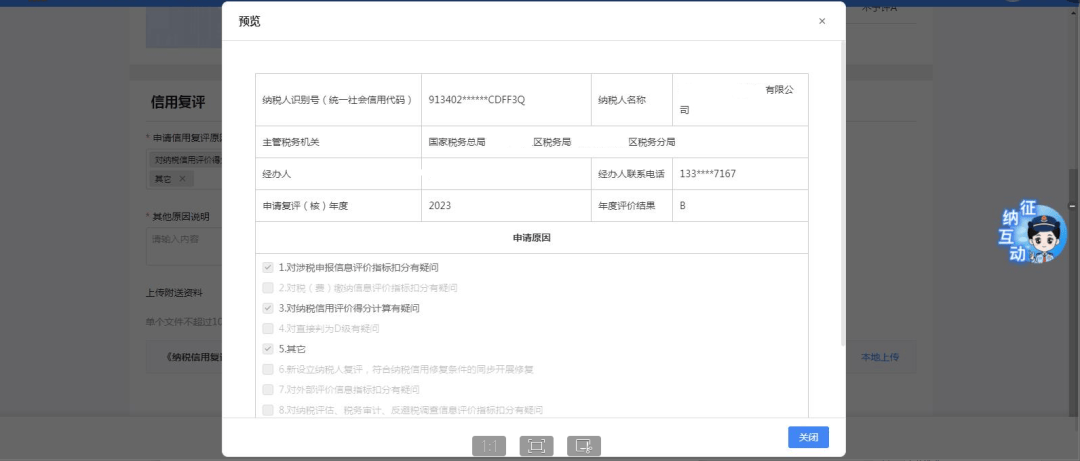
Task: Click the 上传附送资料 label in background
Action: point(174,292)
